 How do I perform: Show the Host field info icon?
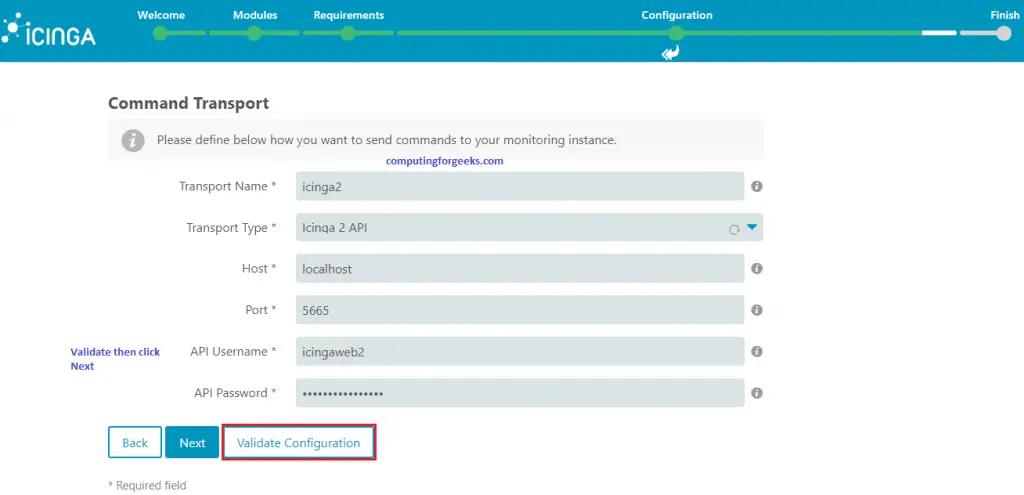pyautogui.click(x=757, y=268)
